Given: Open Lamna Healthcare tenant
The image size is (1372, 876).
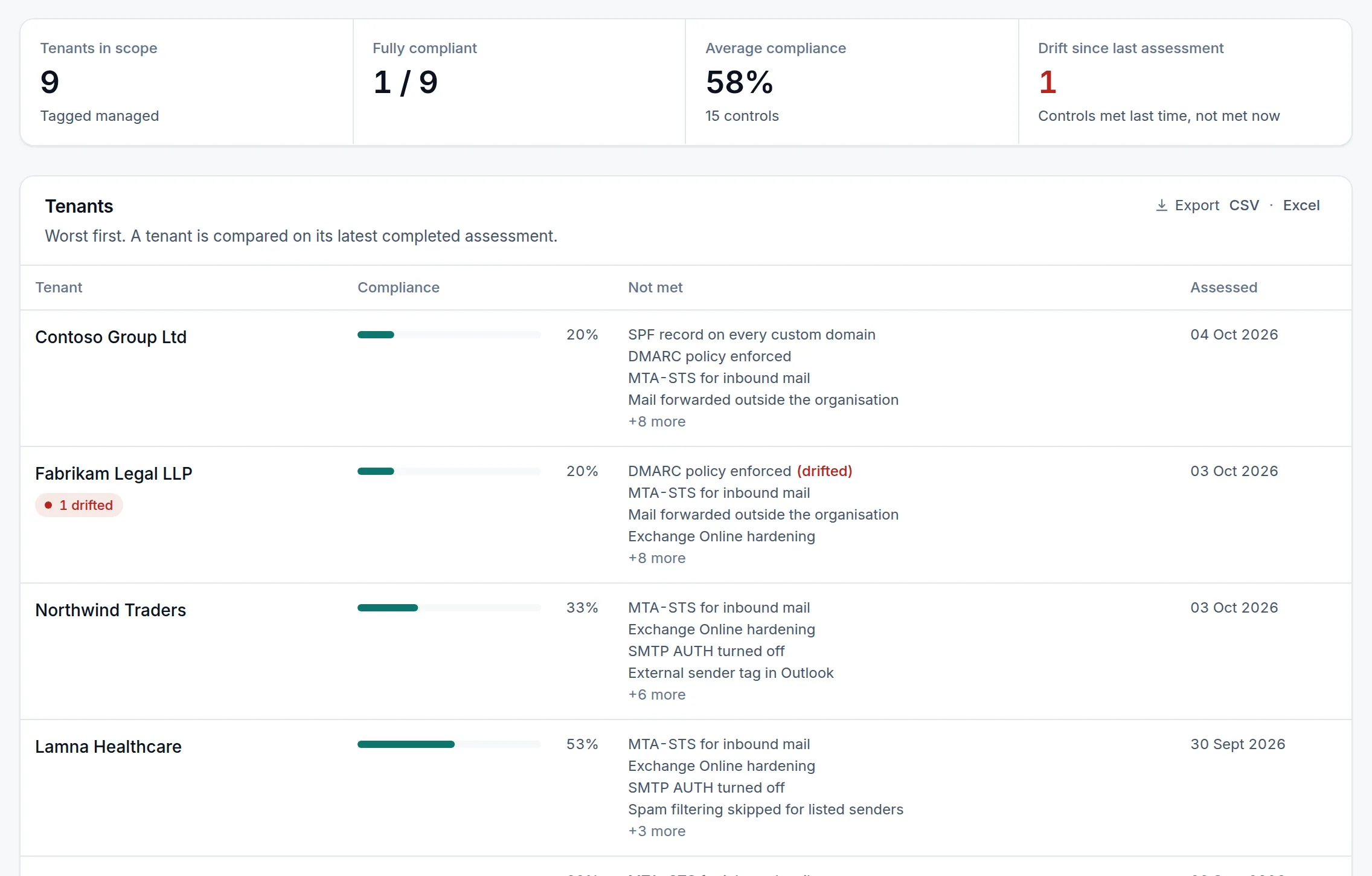Looking at the screenshot, I should point(108,747).
